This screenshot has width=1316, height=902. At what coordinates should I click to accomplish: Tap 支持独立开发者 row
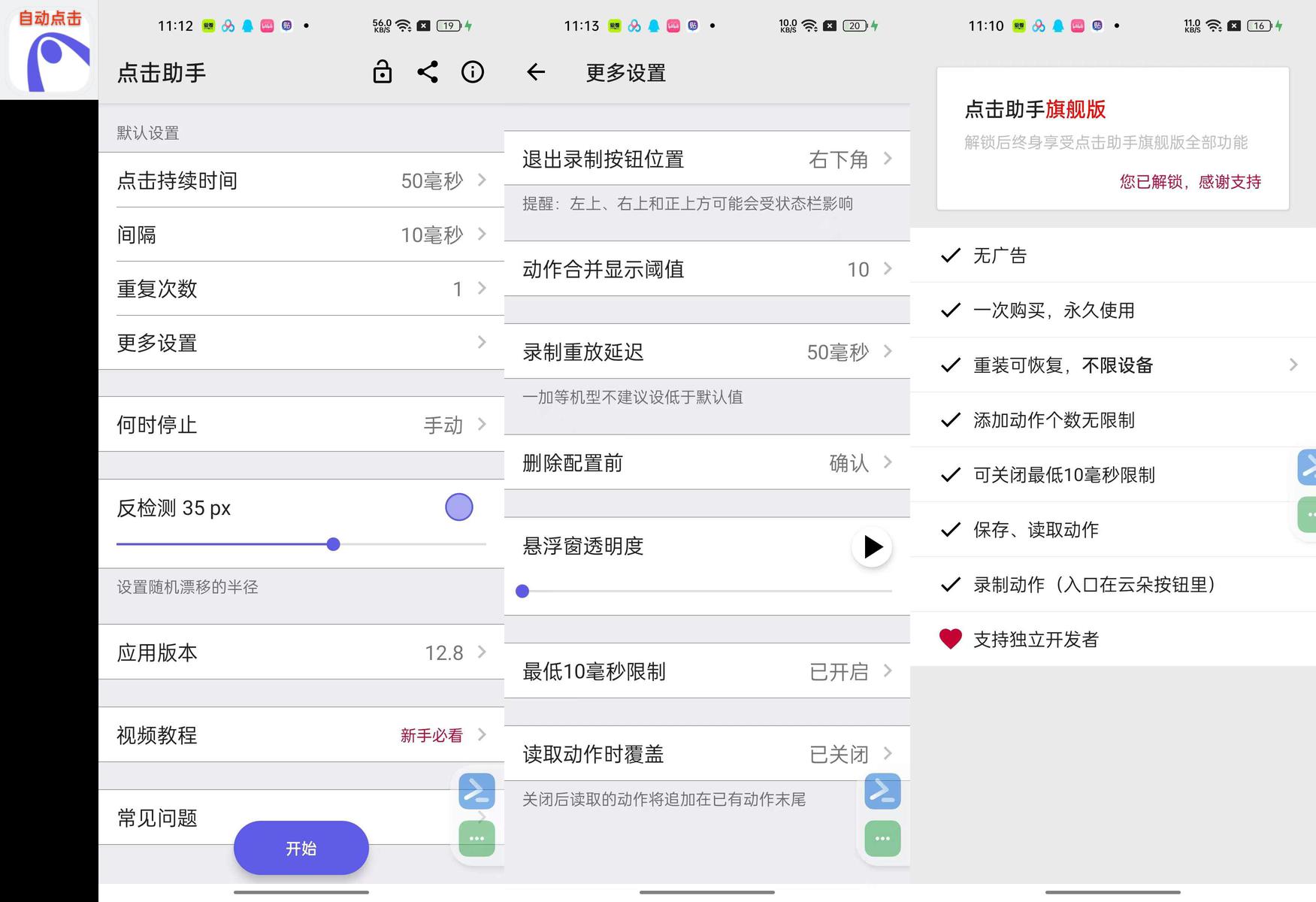point(1113,639)
